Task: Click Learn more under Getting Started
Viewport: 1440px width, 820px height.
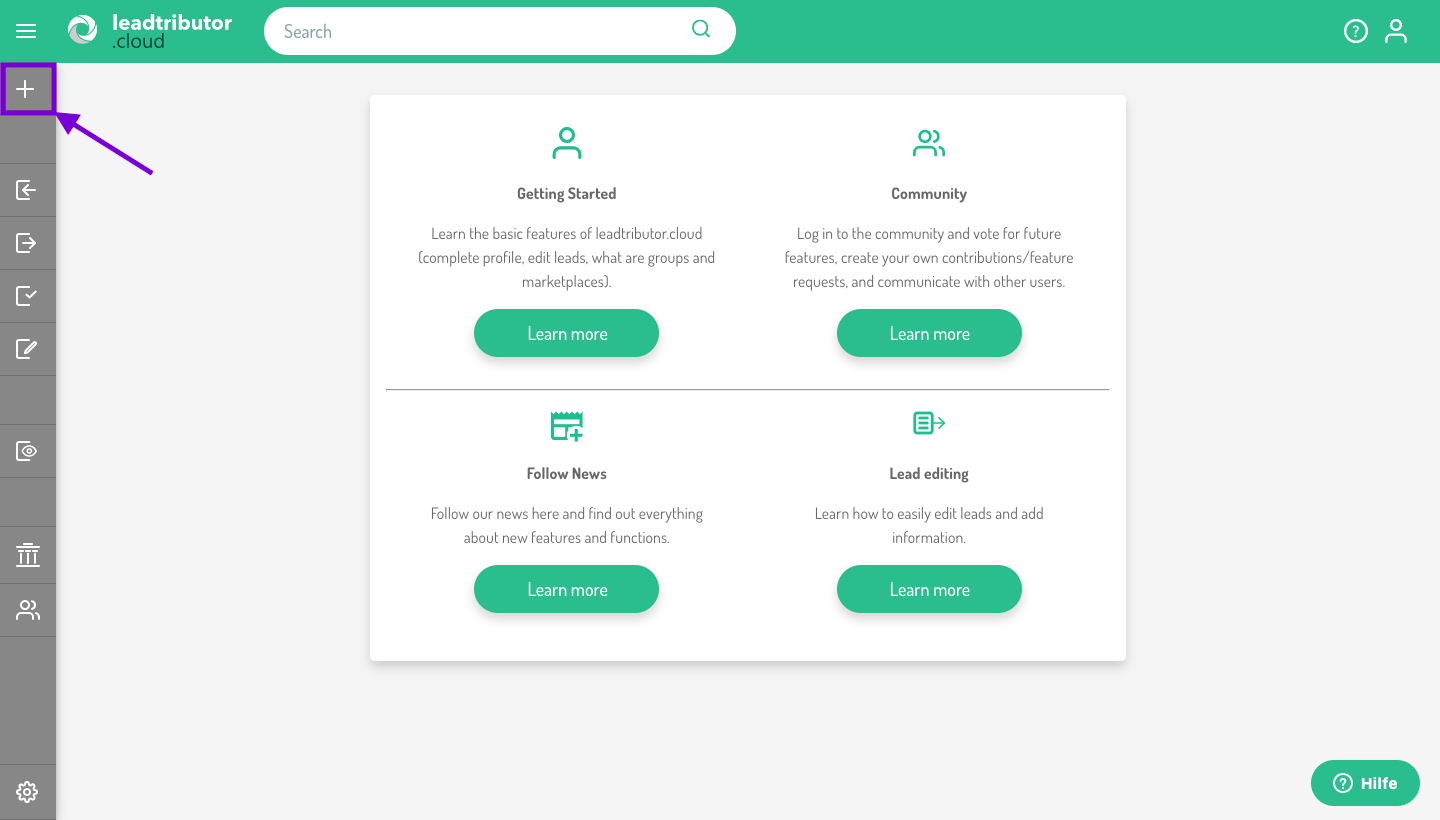Action: [566, 334]
